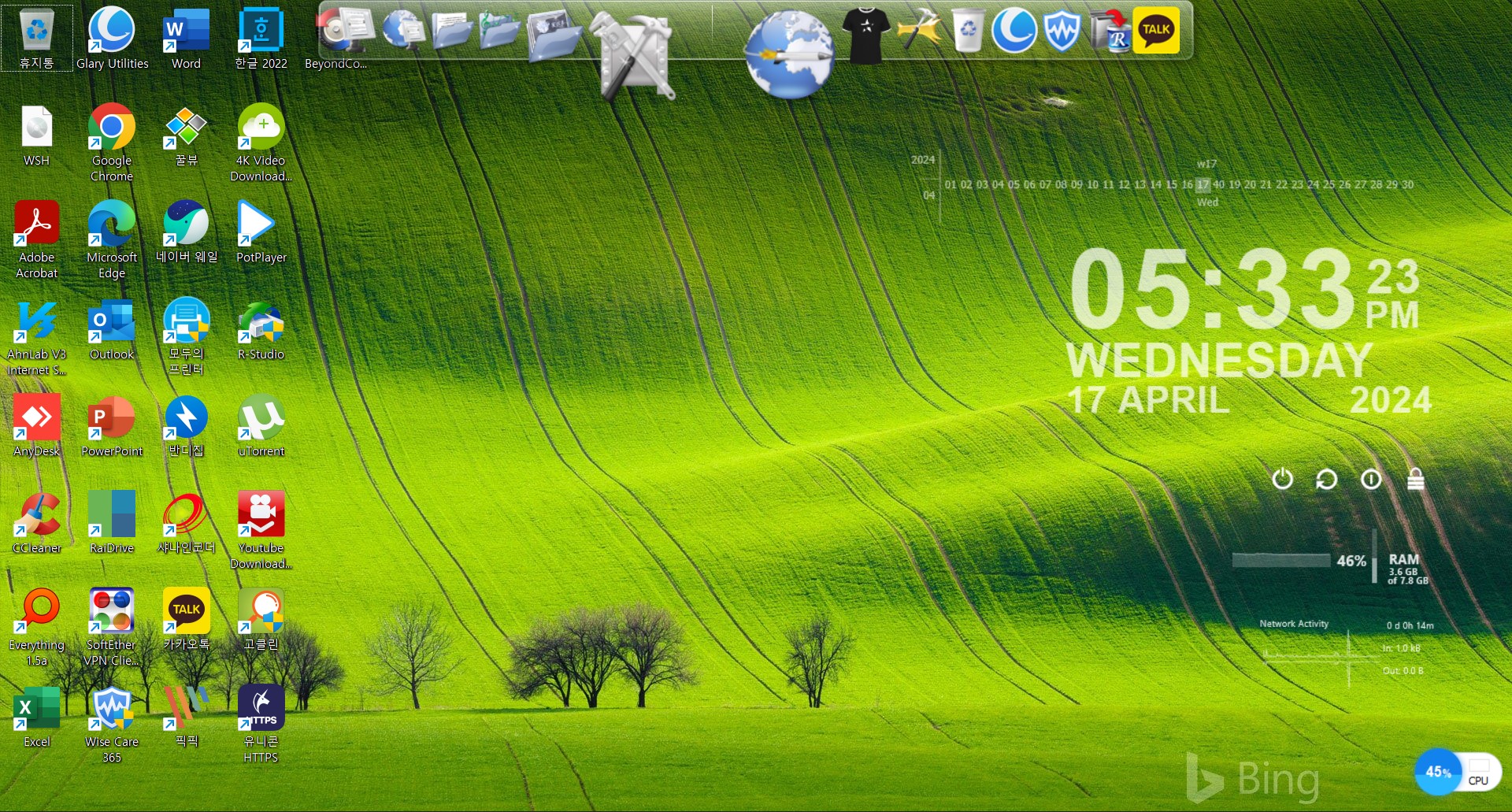Click the R uninstaller icon in the dock

1110,30
